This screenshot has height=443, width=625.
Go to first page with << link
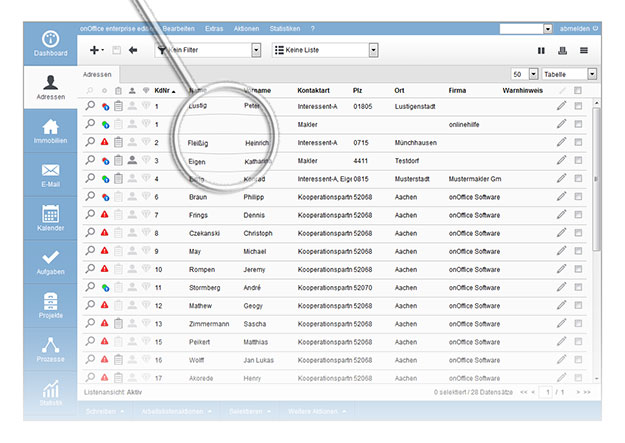524,392
